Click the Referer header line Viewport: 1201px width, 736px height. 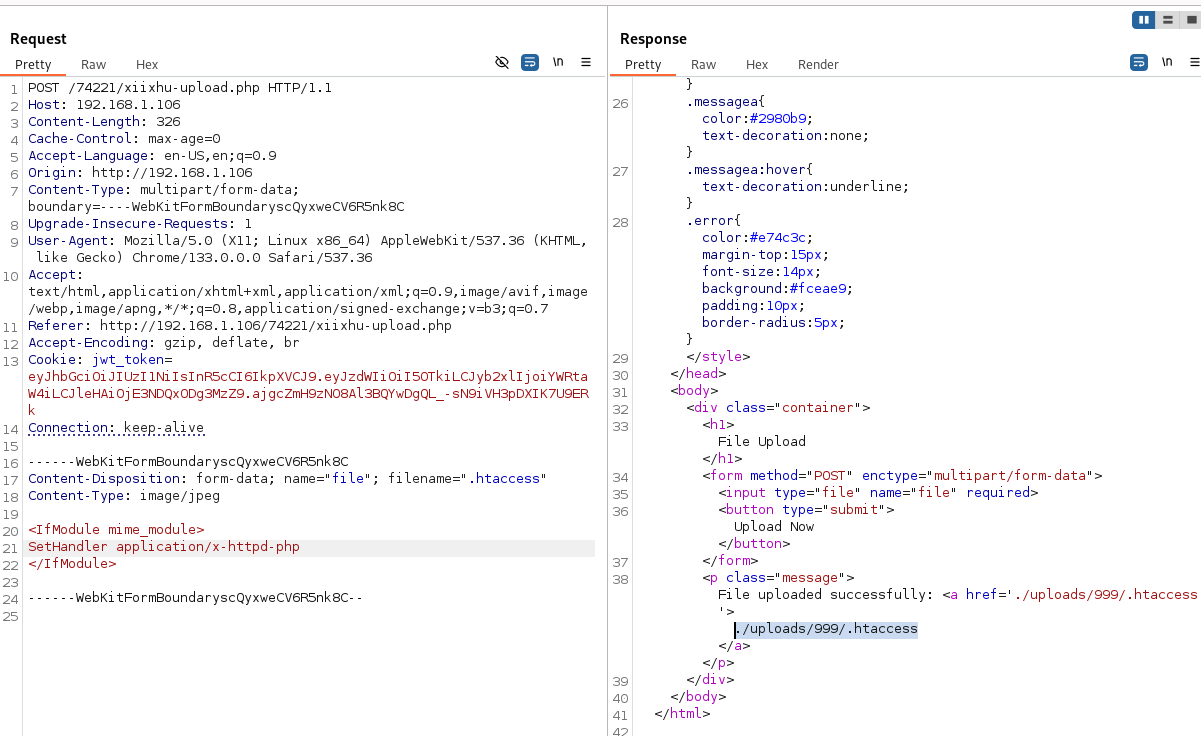point(240,326)
